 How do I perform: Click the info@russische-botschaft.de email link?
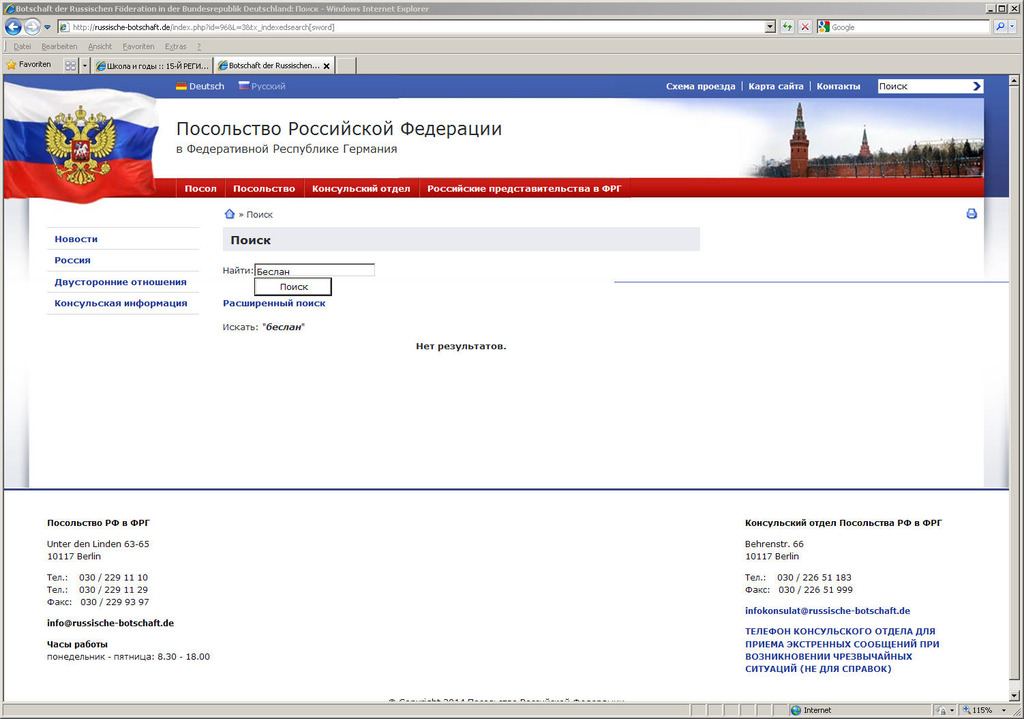(x=110, y=623)
